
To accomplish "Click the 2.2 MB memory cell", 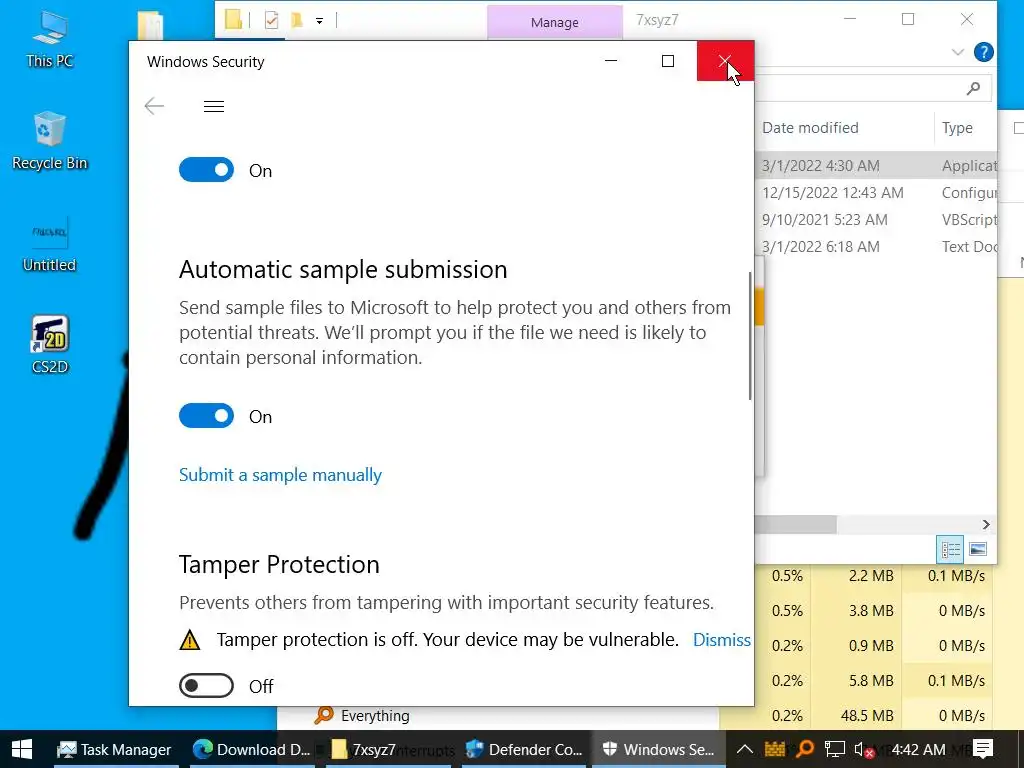I will click(x=871, y=575).
